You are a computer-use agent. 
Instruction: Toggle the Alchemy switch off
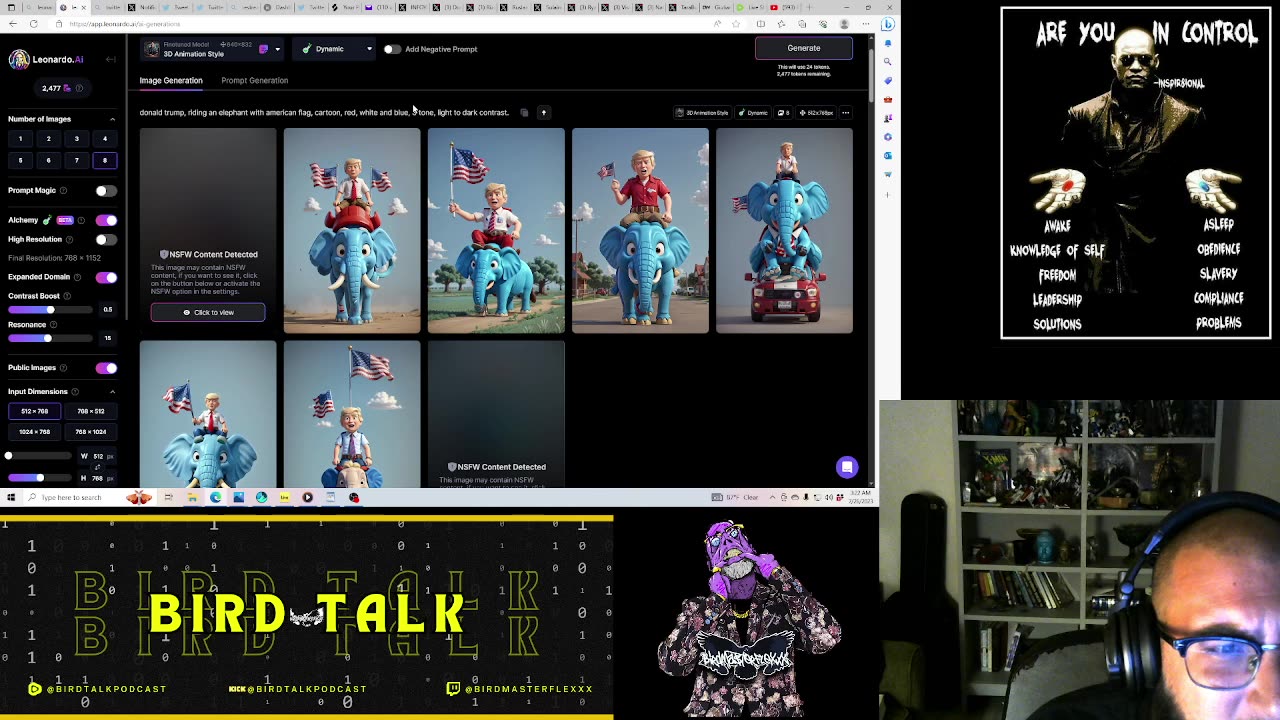click(x=106, y=220)
